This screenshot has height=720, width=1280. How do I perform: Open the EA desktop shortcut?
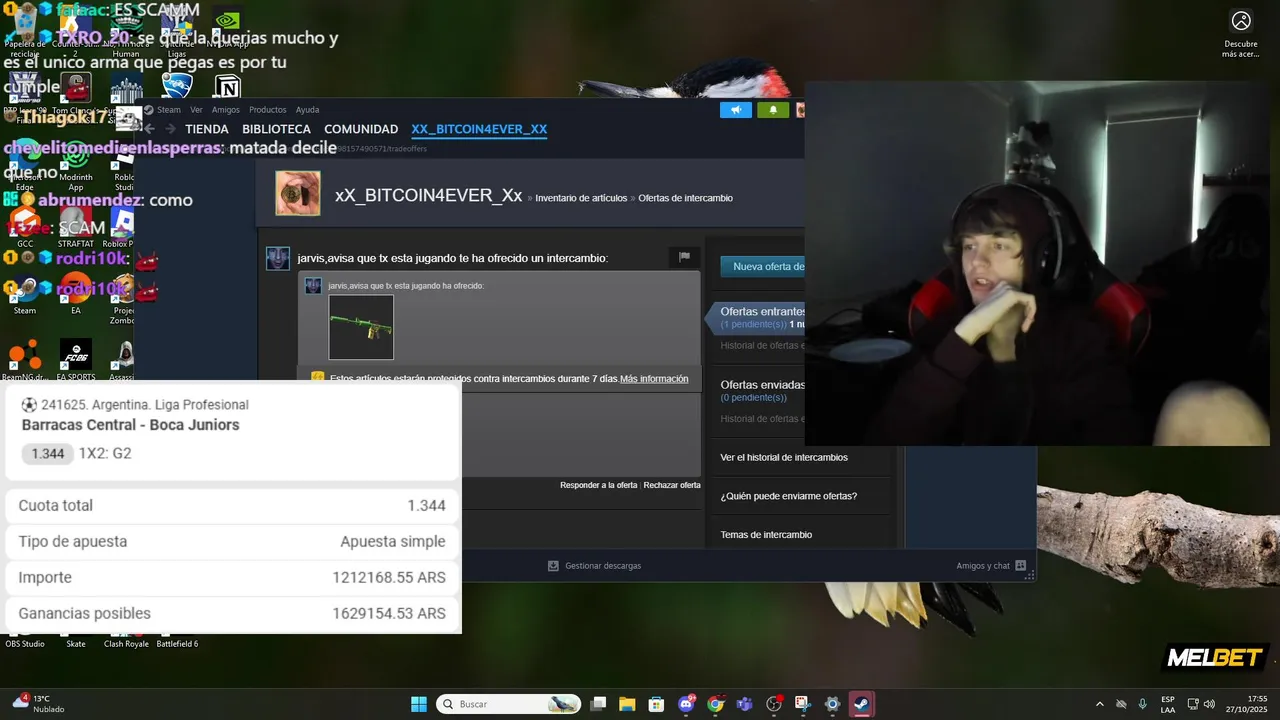click(x=76, y=293)
